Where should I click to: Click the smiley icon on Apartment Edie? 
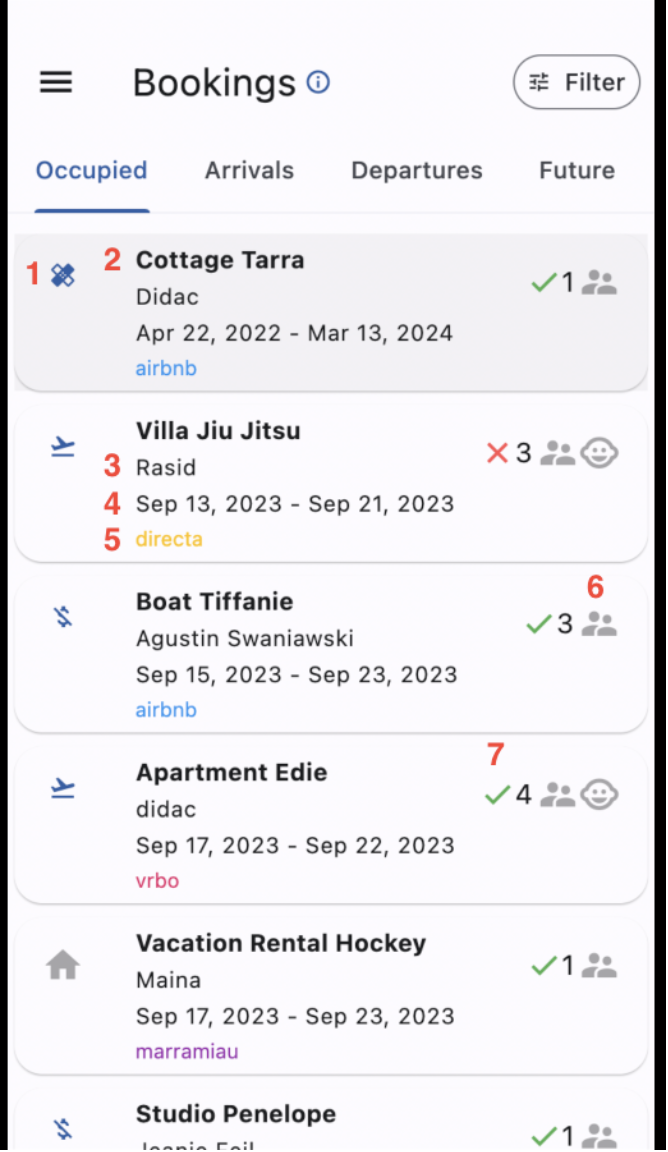point(599,793)
